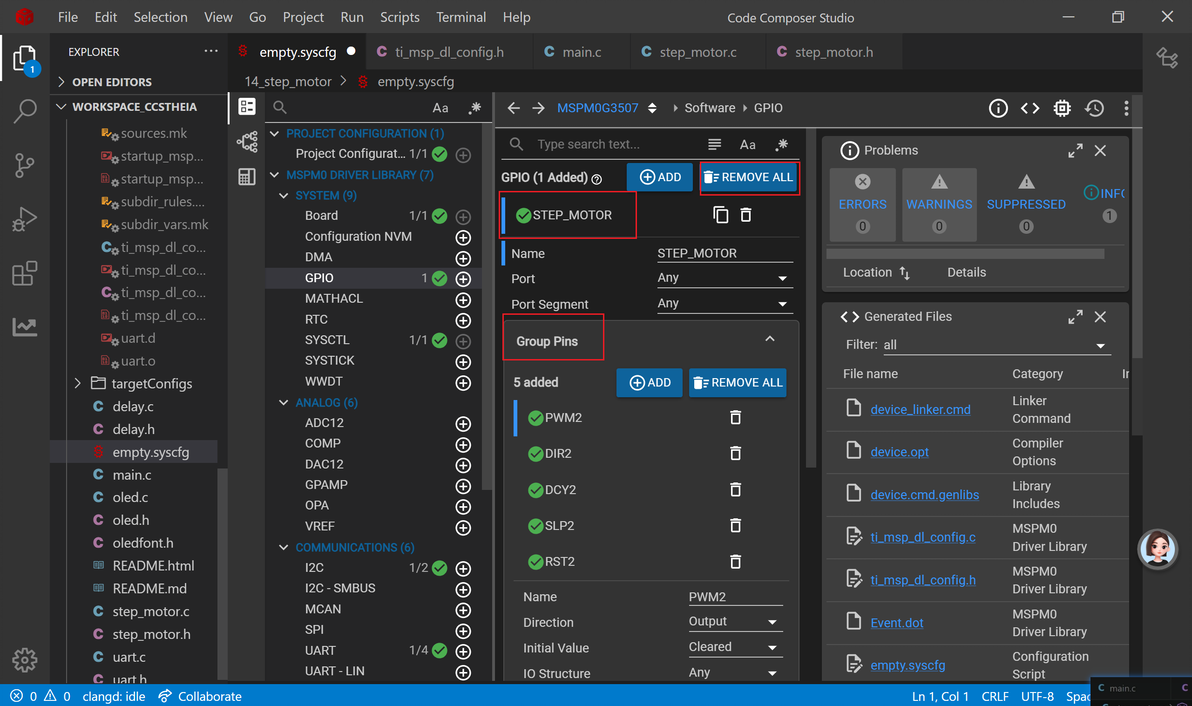
Task: Toggle the WARNINGS filter in Problems
Action: [x=939, y=204]
